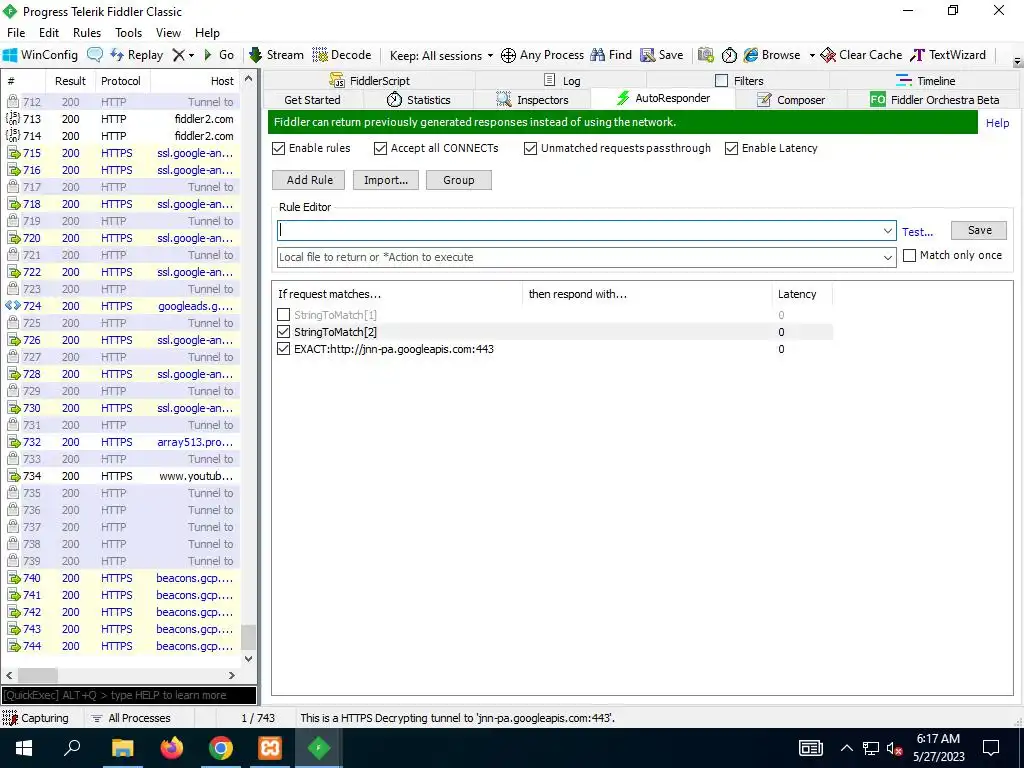This screenshot has width=1024, height=768.
Task: Toggle Enable Latency checkbox
Action: point(731,148)
